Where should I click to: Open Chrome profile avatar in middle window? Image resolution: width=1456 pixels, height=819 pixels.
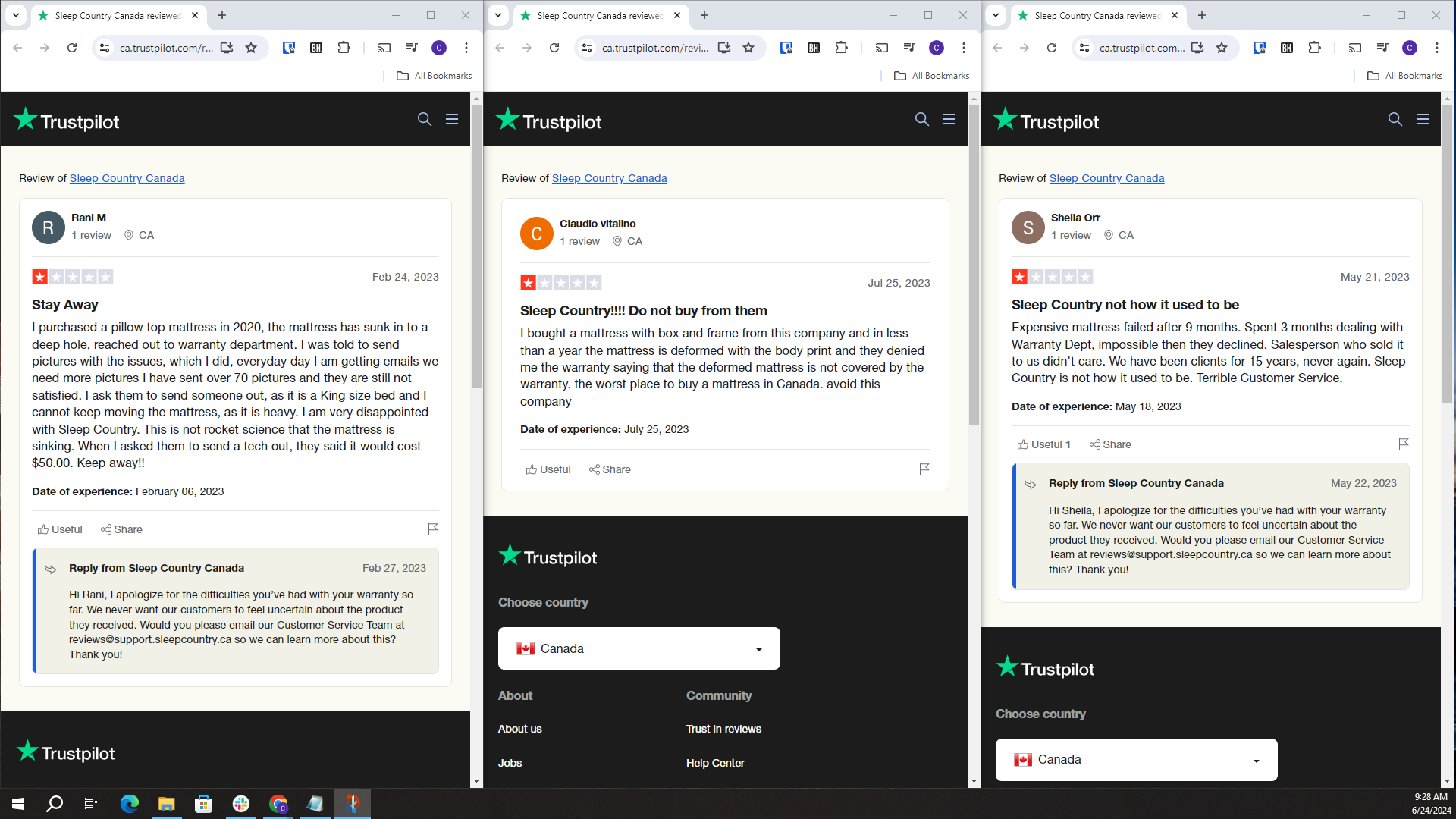937,48
